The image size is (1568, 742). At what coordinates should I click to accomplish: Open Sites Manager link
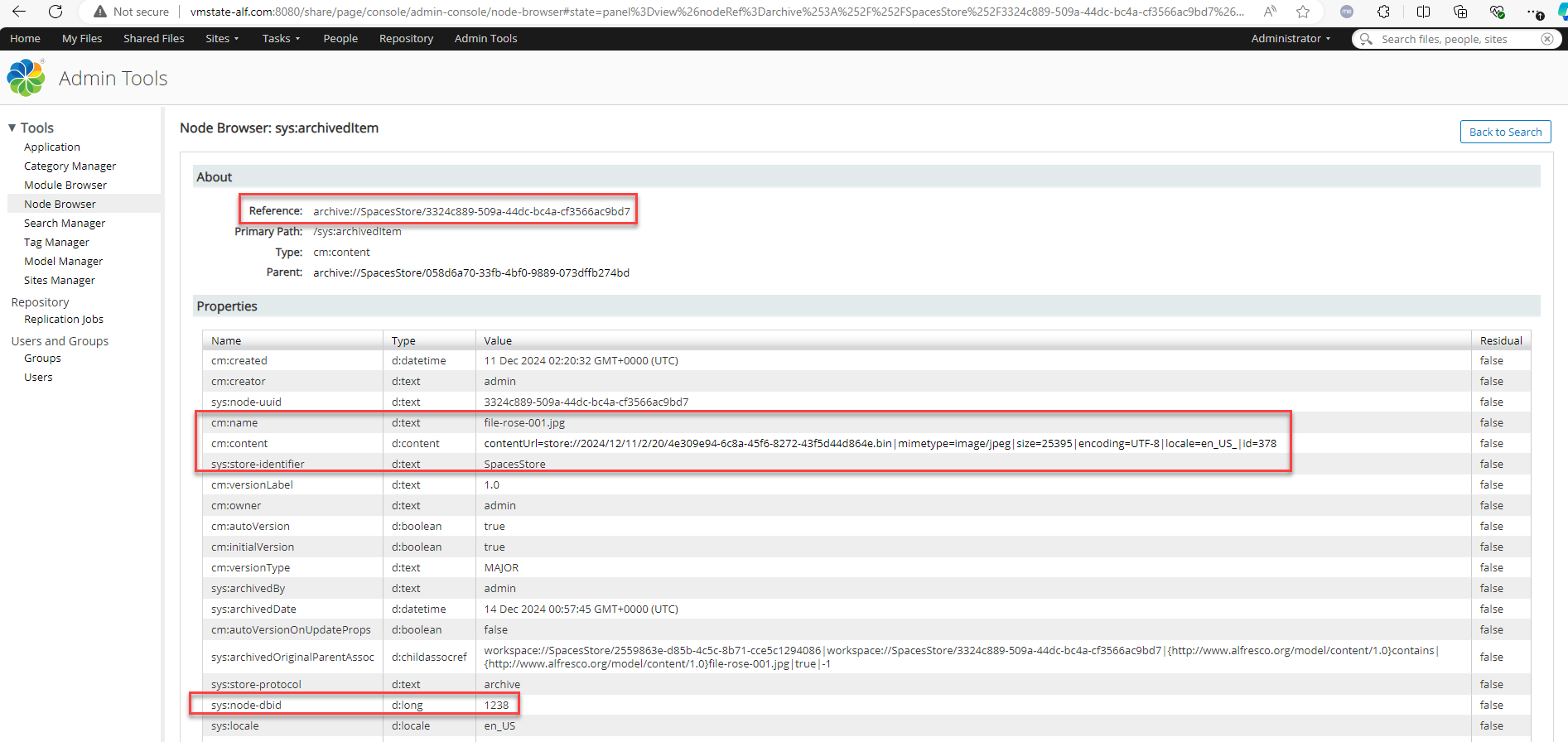point(60,280)
